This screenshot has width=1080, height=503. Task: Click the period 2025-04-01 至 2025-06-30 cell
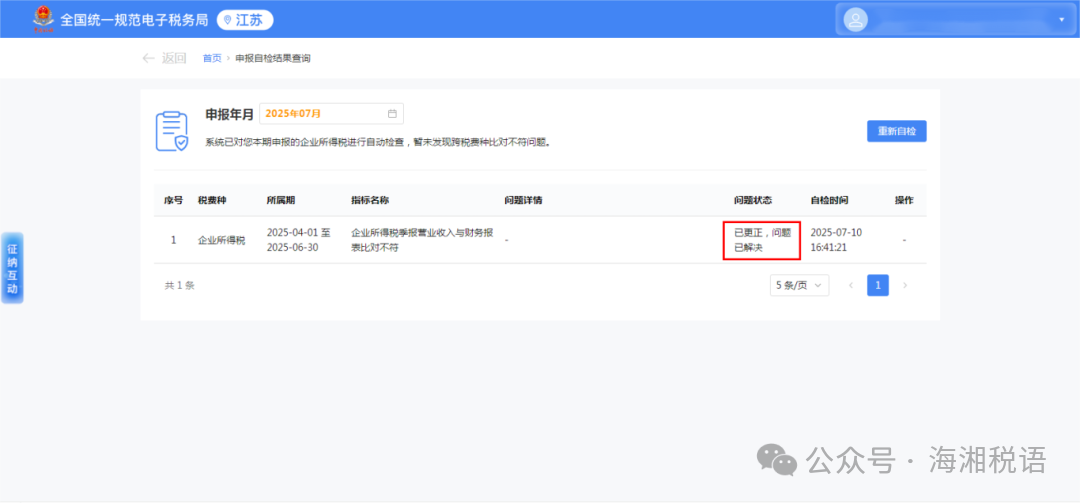click(298, 240)
